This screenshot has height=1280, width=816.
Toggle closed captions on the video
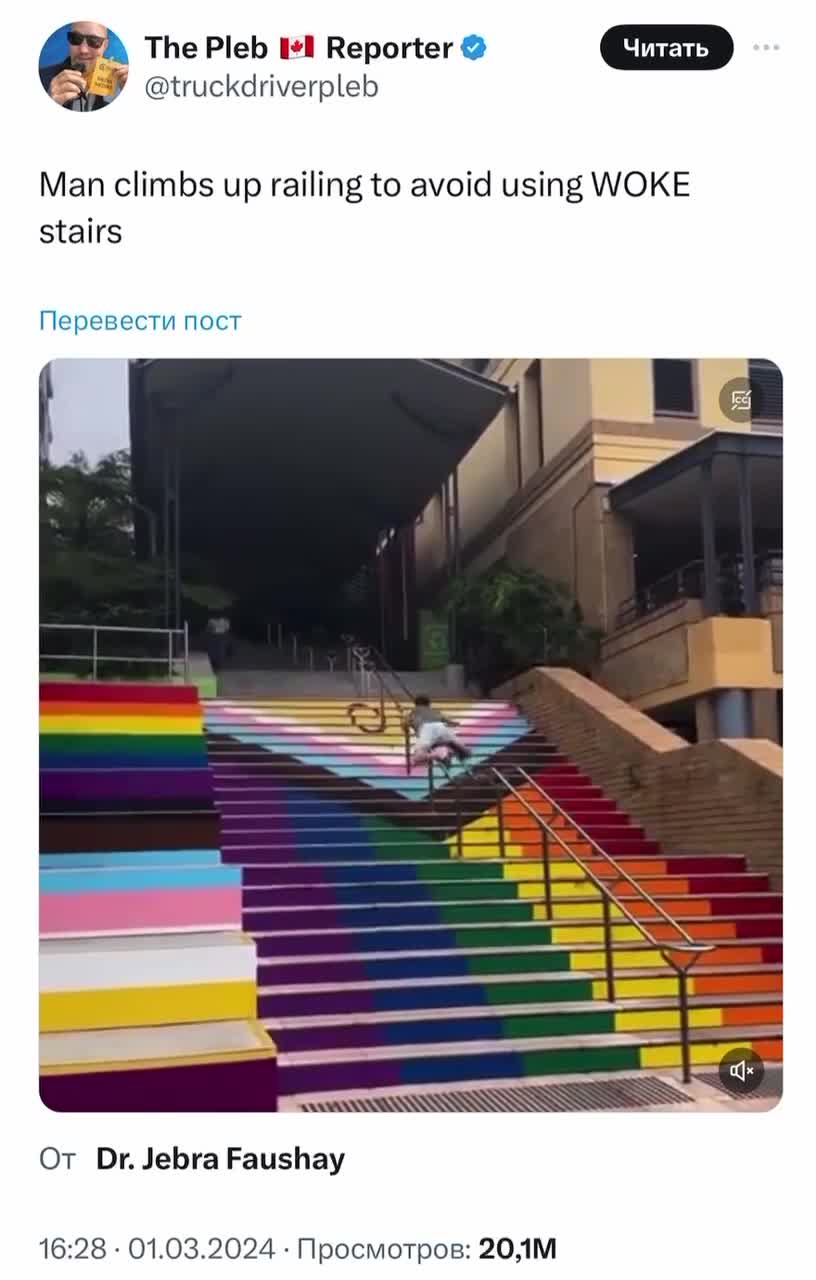741,400
